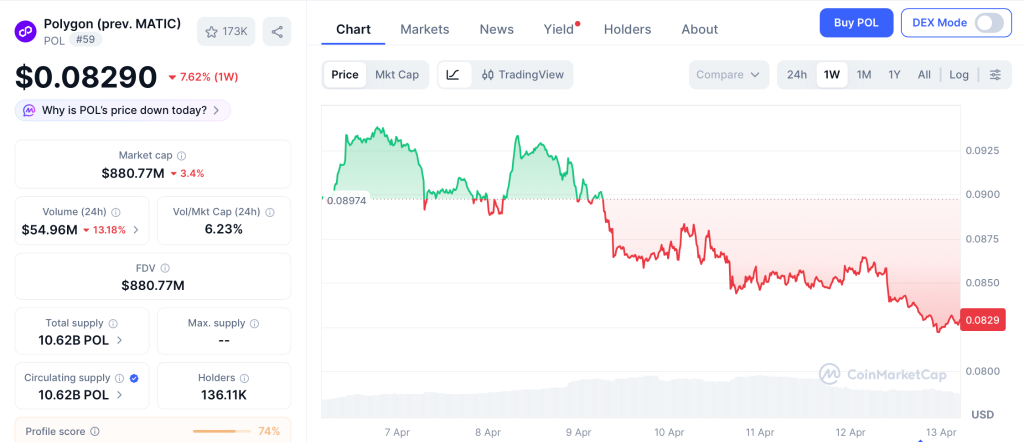The height and width of the screenshot is (442, 1024).
Task: Toggle the DEX Mode switch
Action: pyautogui.click(x=988, y=22)
